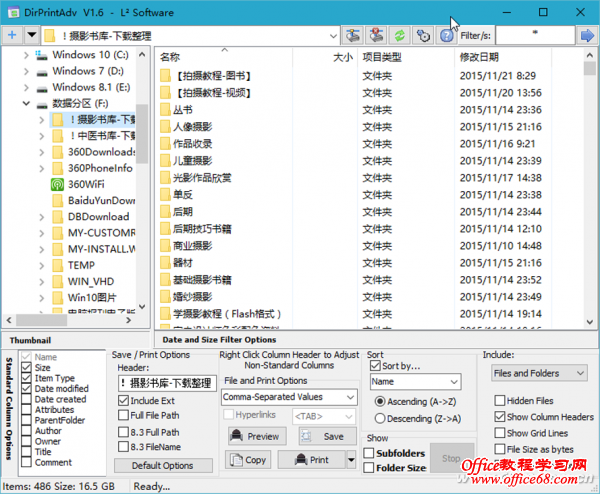Expand the Windows 10 (C:) tree node
600x494 pixels.
tap(26, 55)
